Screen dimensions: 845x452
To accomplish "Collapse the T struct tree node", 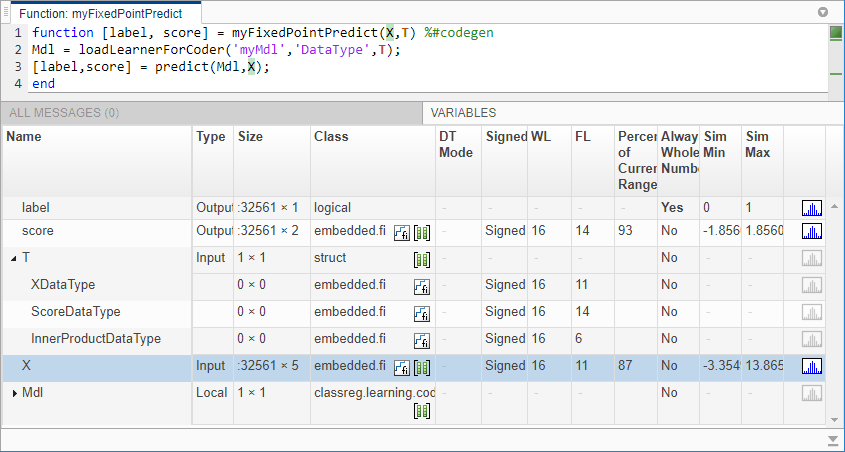I will pos(14,258).
